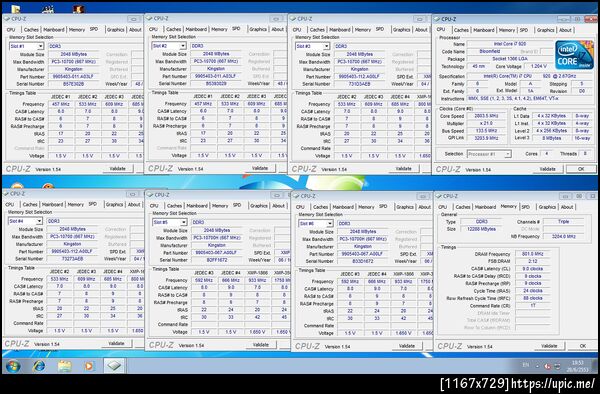Viewport: 600px width, 394px height.
Task: Click Validate in the Slot #3 window
Action: coord(404,168)
